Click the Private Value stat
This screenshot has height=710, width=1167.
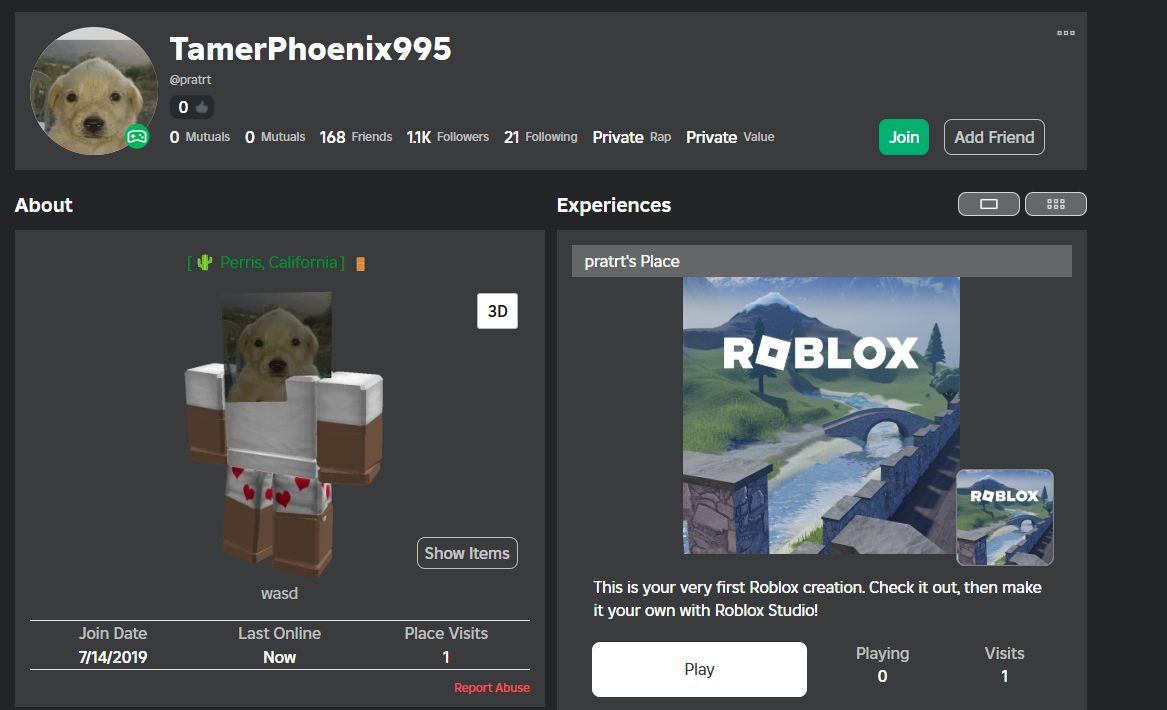click(x=730, y=137)
